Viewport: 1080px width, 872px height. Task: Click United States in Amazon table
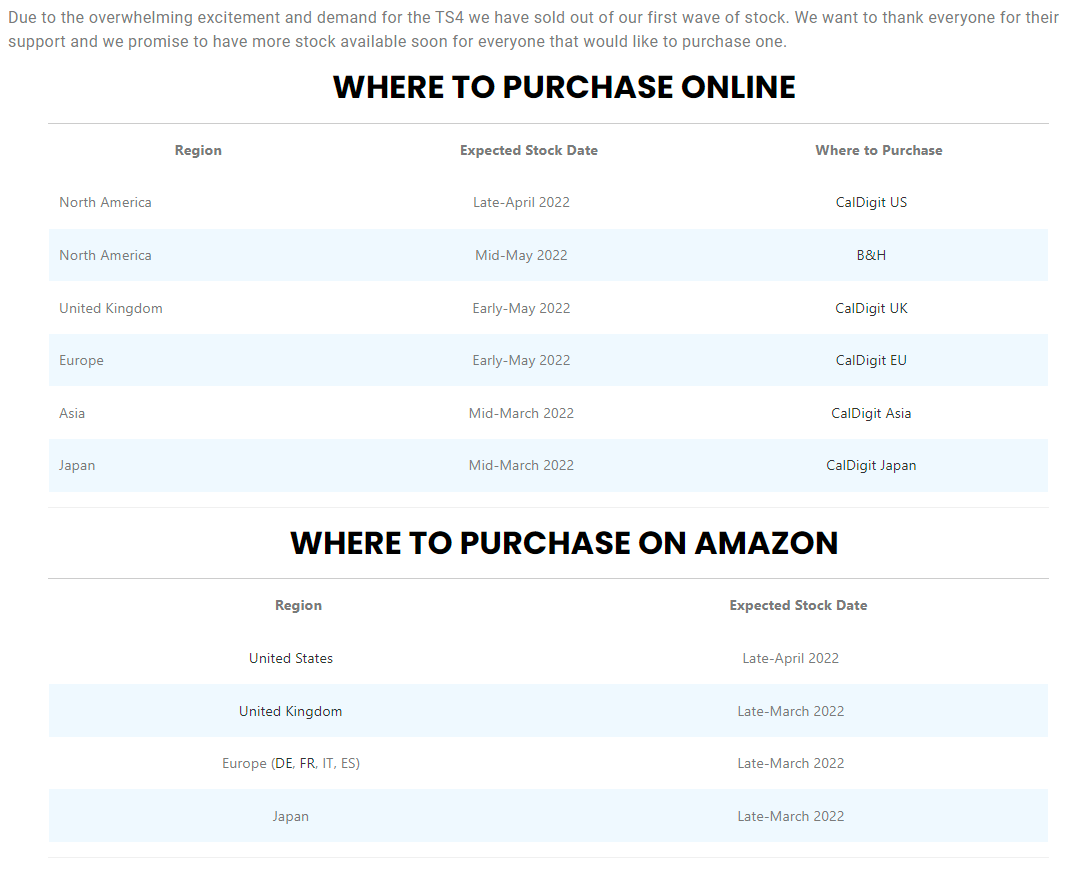pyautogui.click(x=291, y=658)
